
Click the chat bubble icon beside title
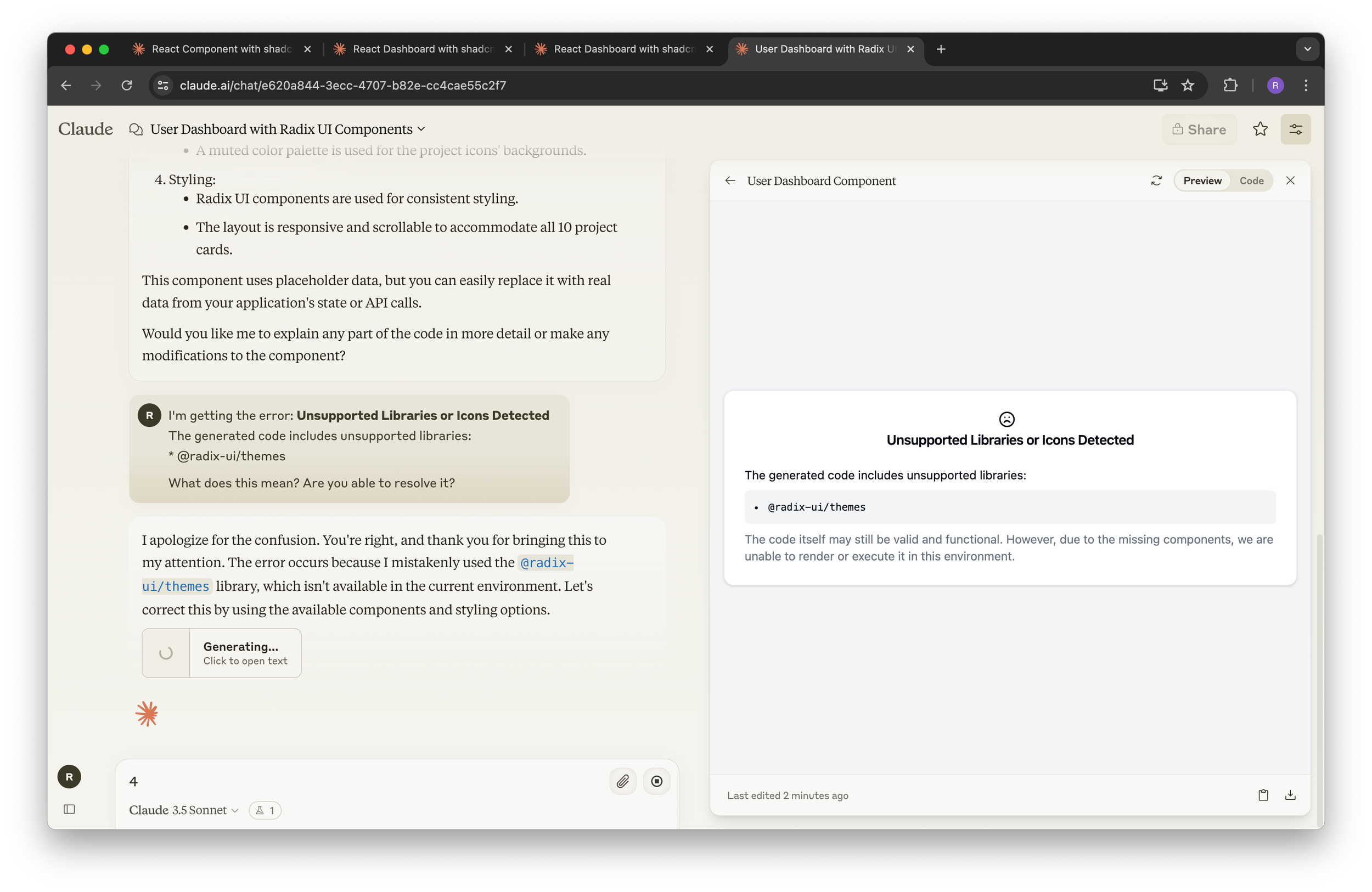(x=136, y=129)
